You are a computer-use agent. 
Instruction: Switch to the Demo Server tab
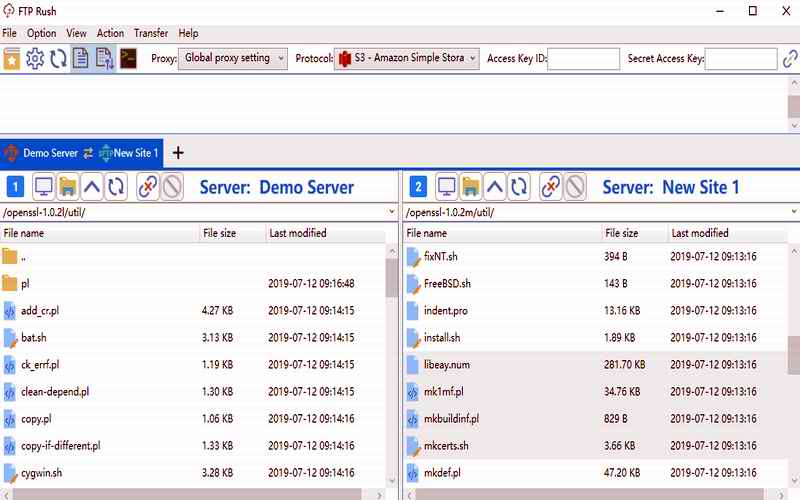coord(42,153)
